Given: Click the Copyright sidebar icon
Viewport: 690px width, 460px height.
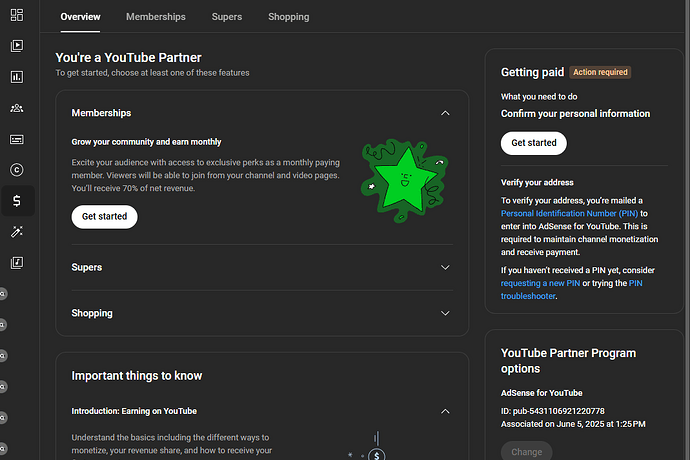Looking at the screenshot, I should 17,170.
